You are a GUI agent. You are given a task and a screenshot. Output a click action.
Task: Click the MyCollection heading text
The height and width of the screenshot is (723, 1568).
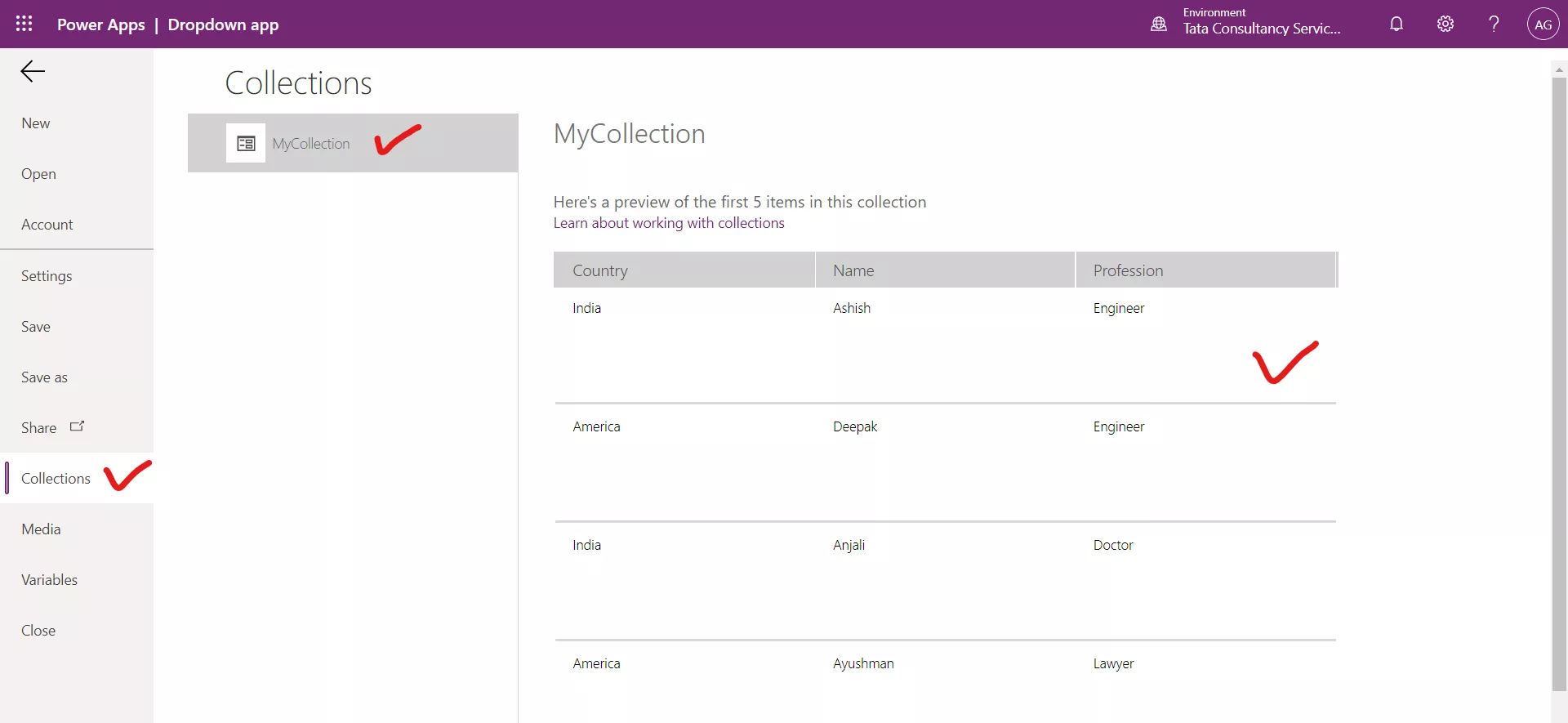[x=630, y=133]
